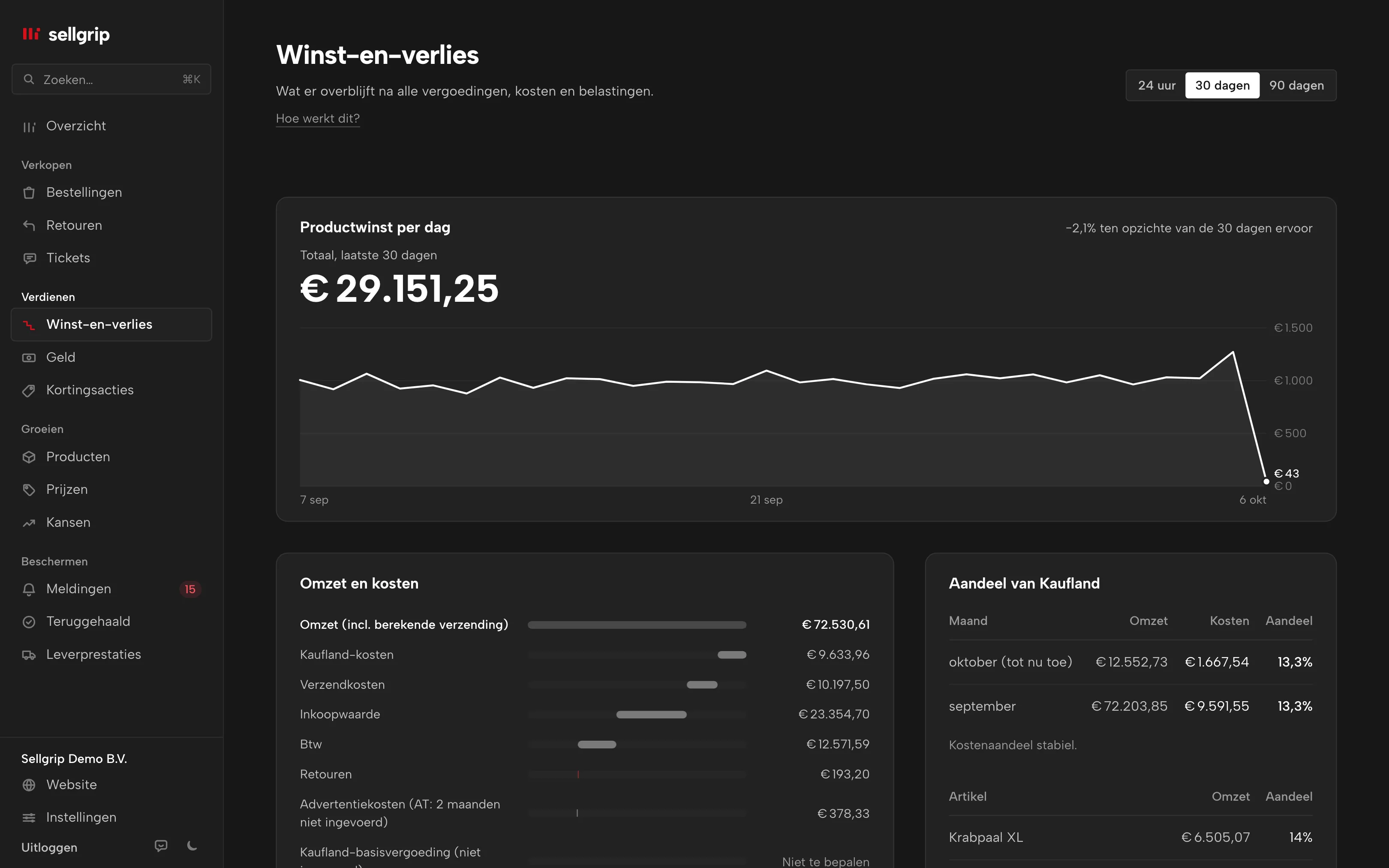This screenshot has width=1389, height=868.
Task: Click the Leverprestaties truck icon
Action: 29,655
